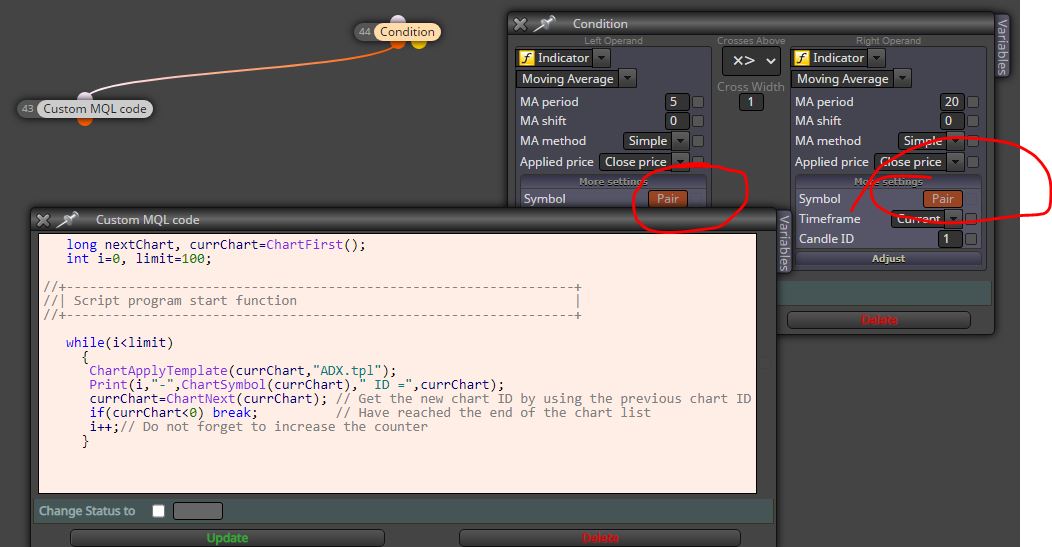This screenshot has width=1052, height=547.
Task: Toggle checkbox beside Left Operand MA shift
Action: [x=698, y=121]
